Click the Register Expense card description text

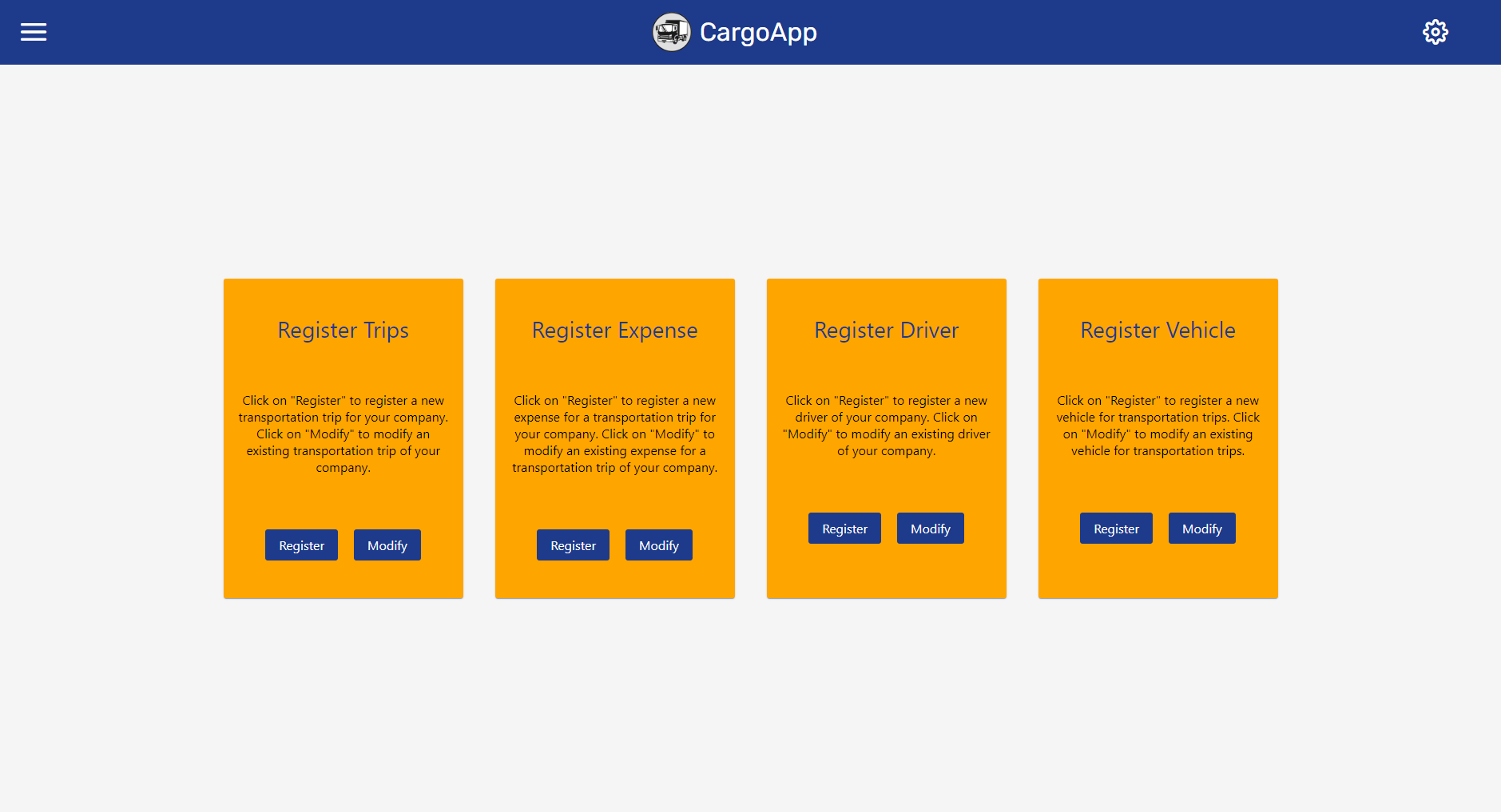coord(615,434)
